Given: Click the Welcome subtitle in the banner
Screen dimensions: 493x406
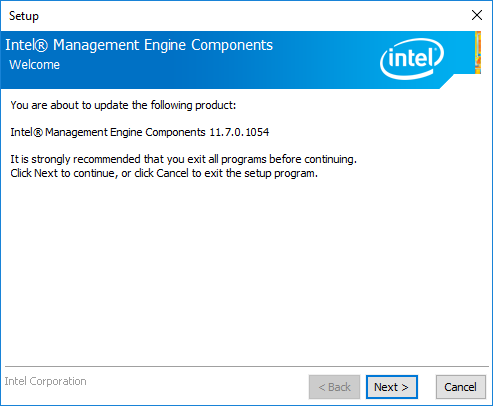Looking at the screenshot, I should point(34,65).
